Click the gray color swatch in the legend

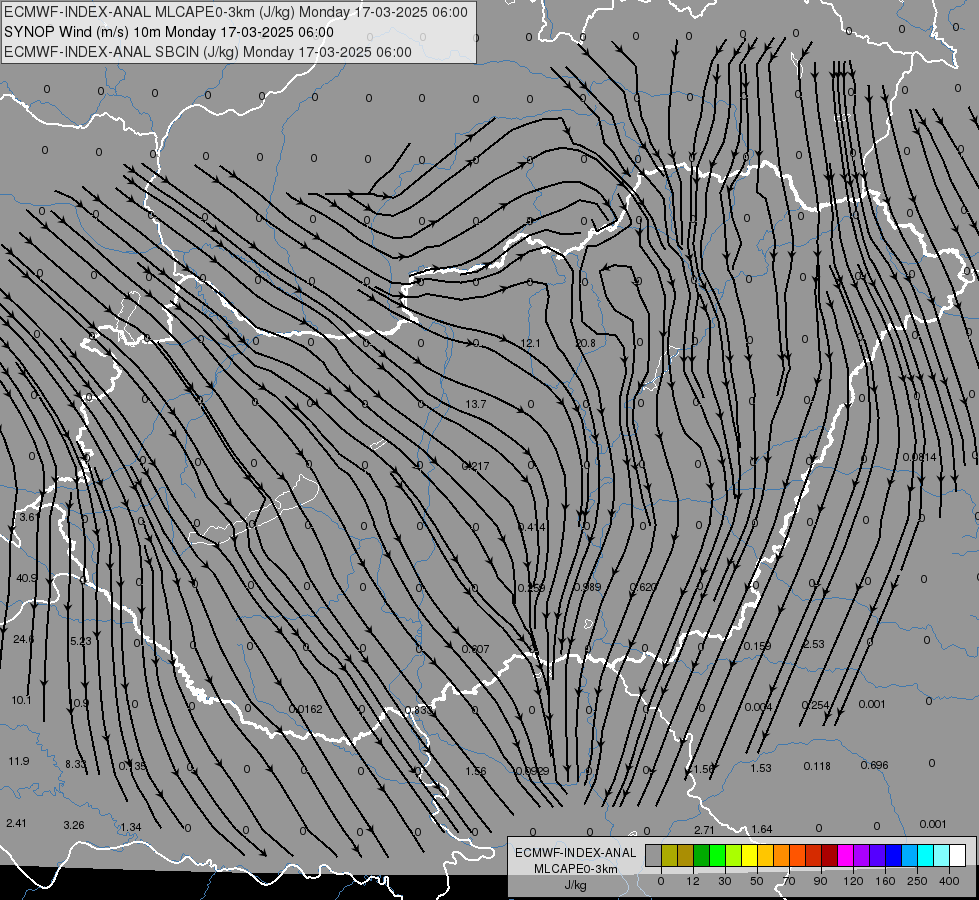[x=653, y=855]
